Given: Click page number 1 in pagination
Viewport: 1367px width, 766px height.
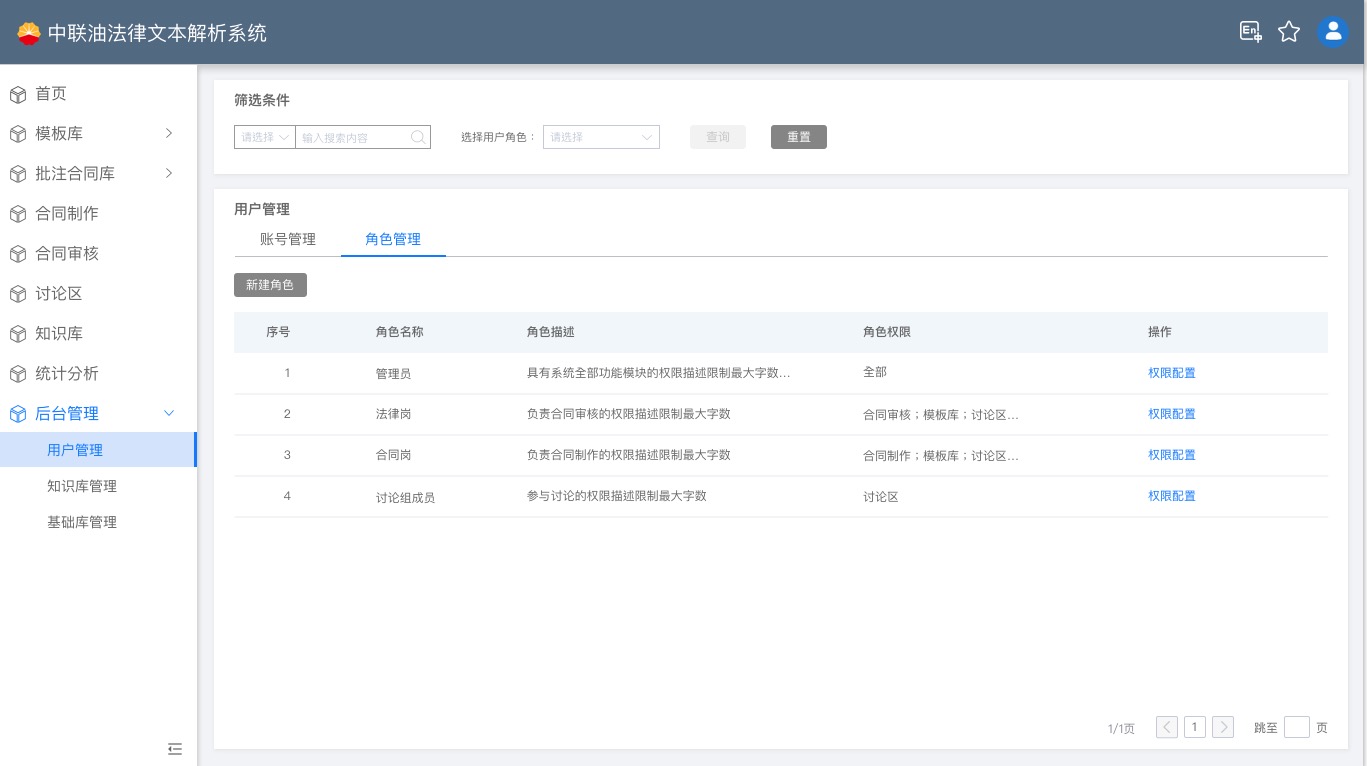Looking at the screenshot, I should click(1194, 727).
